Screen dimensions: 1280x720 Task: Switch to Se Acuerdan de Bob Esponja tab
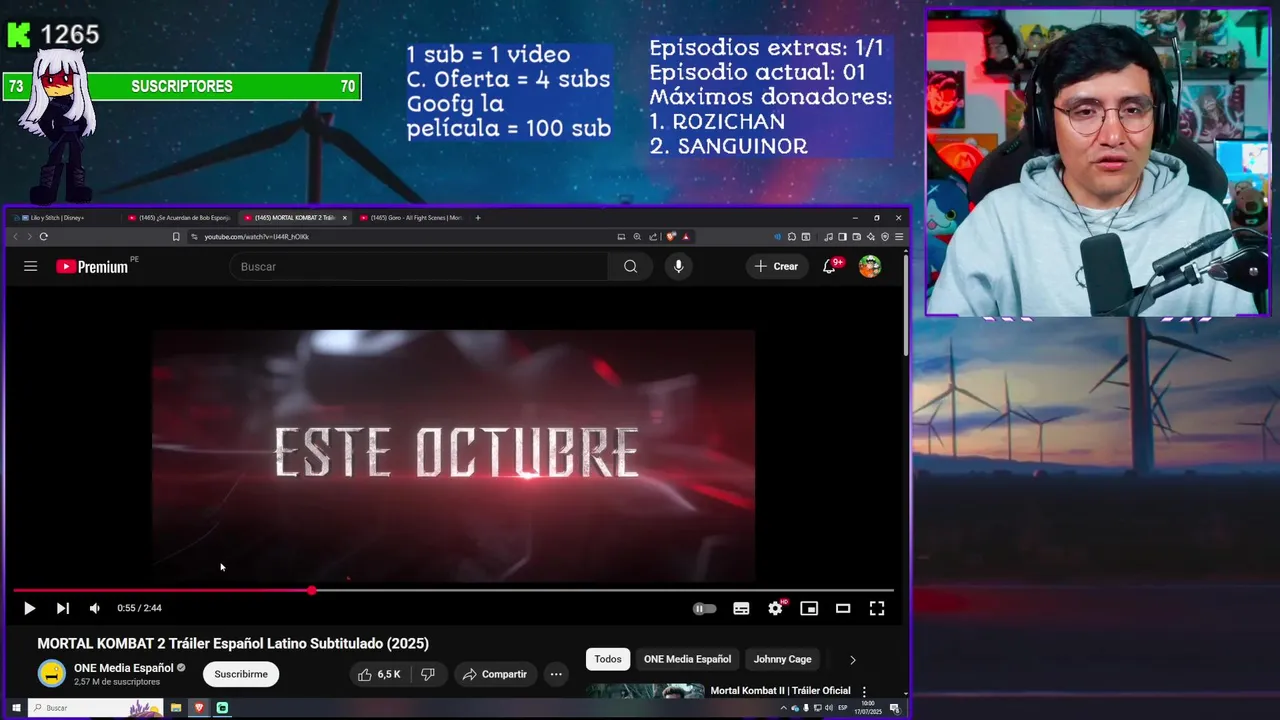coord(180,217)
